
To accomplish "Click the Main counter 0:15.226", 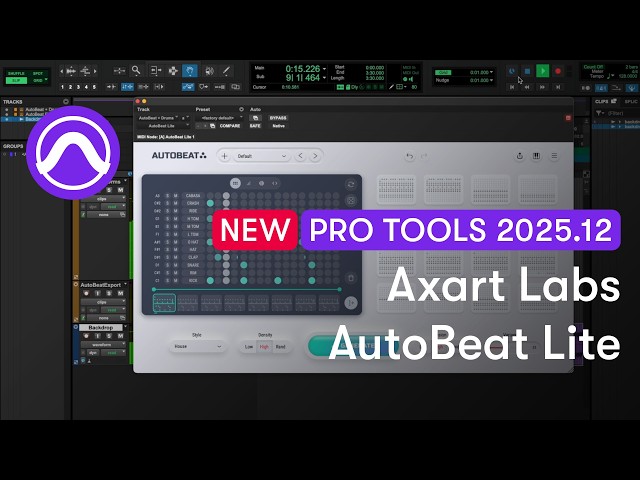I will coord(303,69).
